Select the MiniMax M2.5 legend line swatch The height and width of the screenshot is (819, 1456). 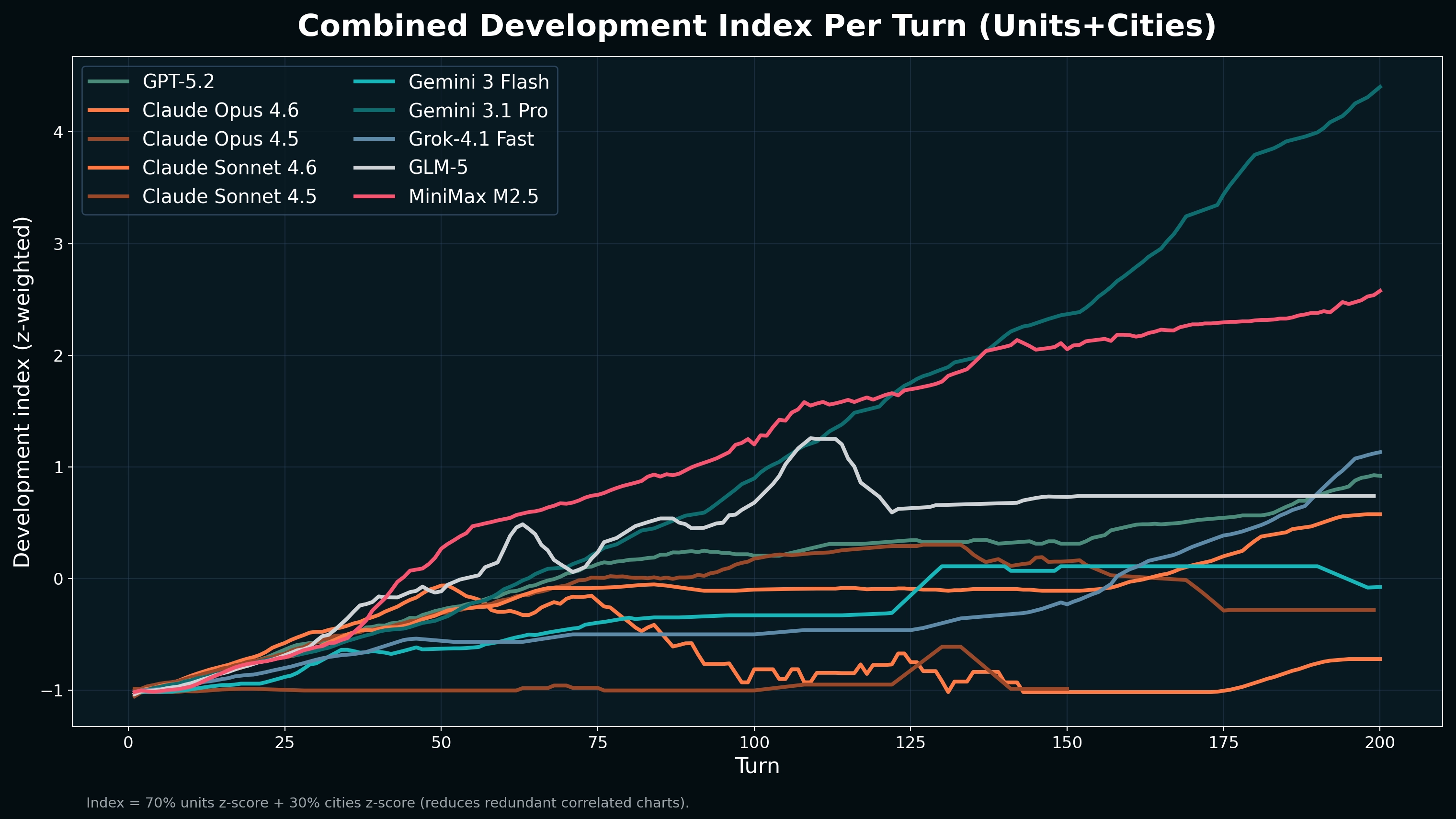375,197
